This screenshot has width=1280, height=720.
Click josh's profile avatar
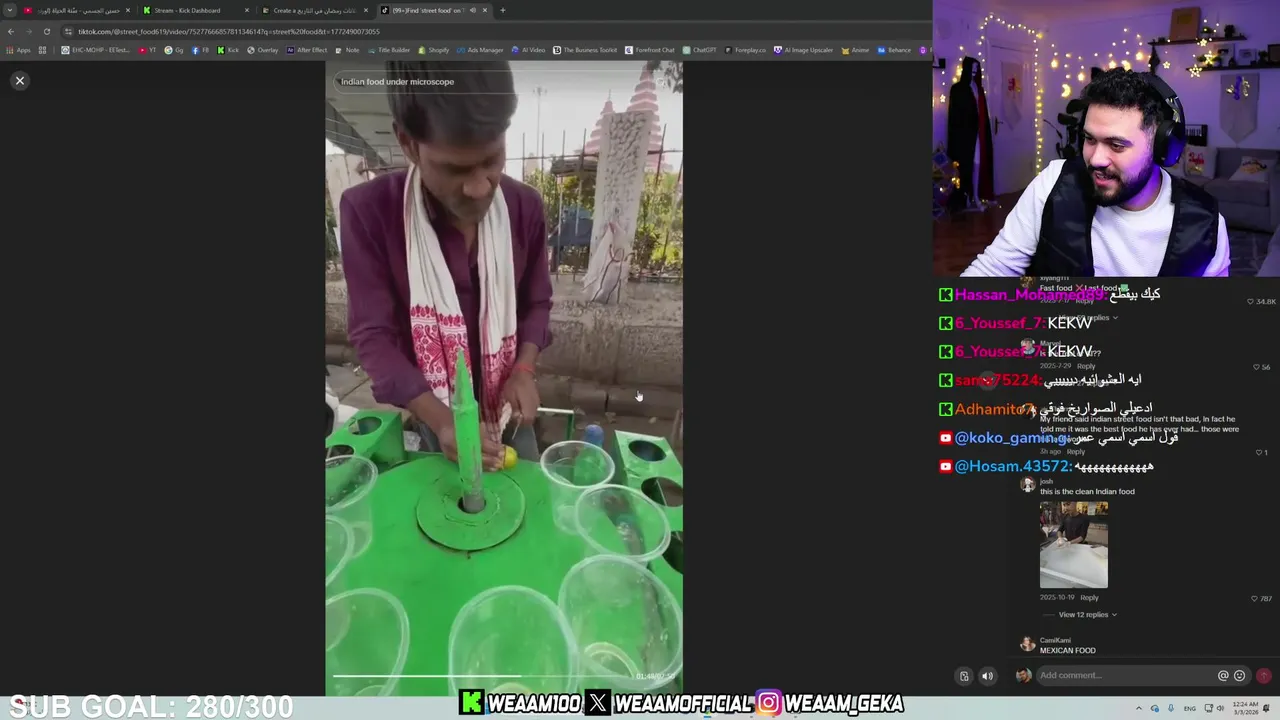point(1027,485)
